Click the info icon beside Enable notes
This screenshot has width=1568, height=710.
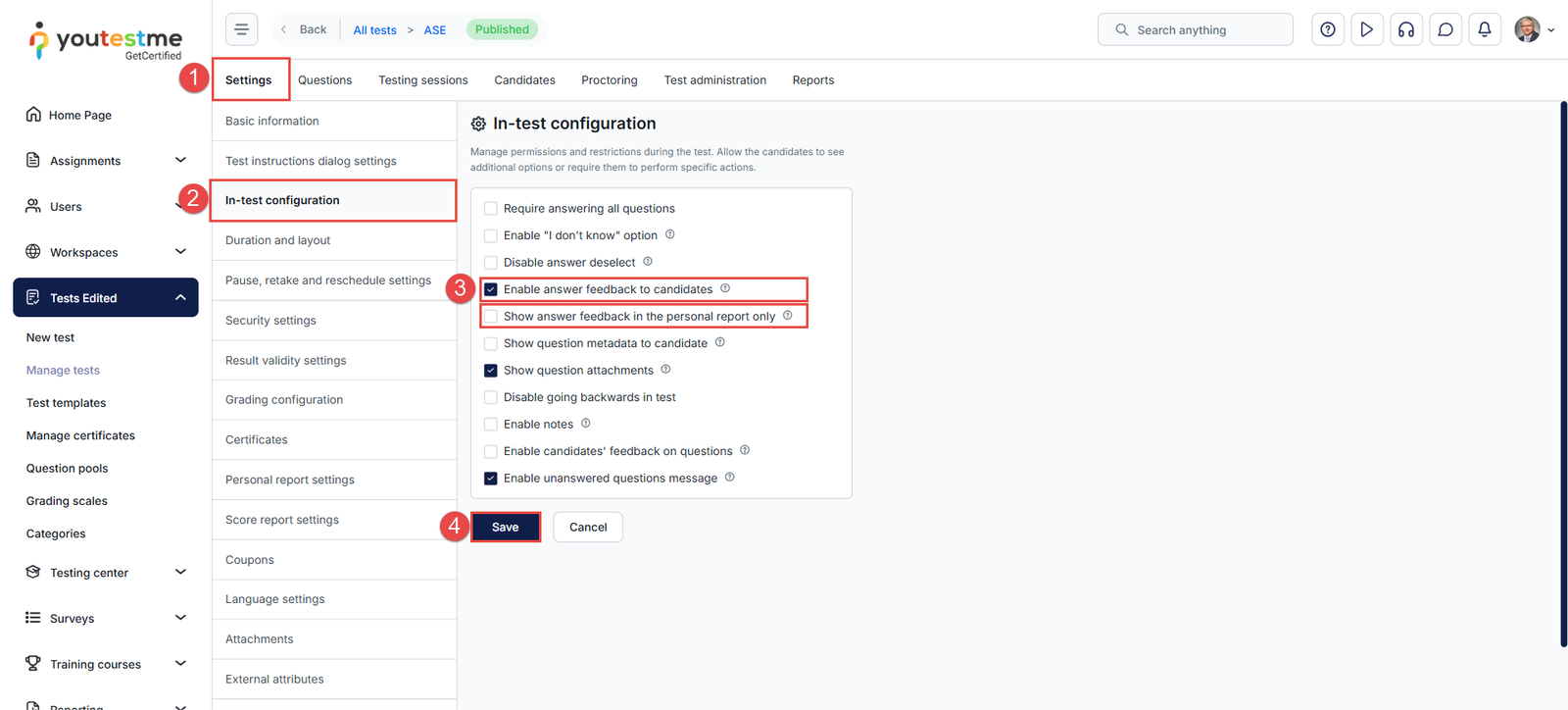coord(586,424)
